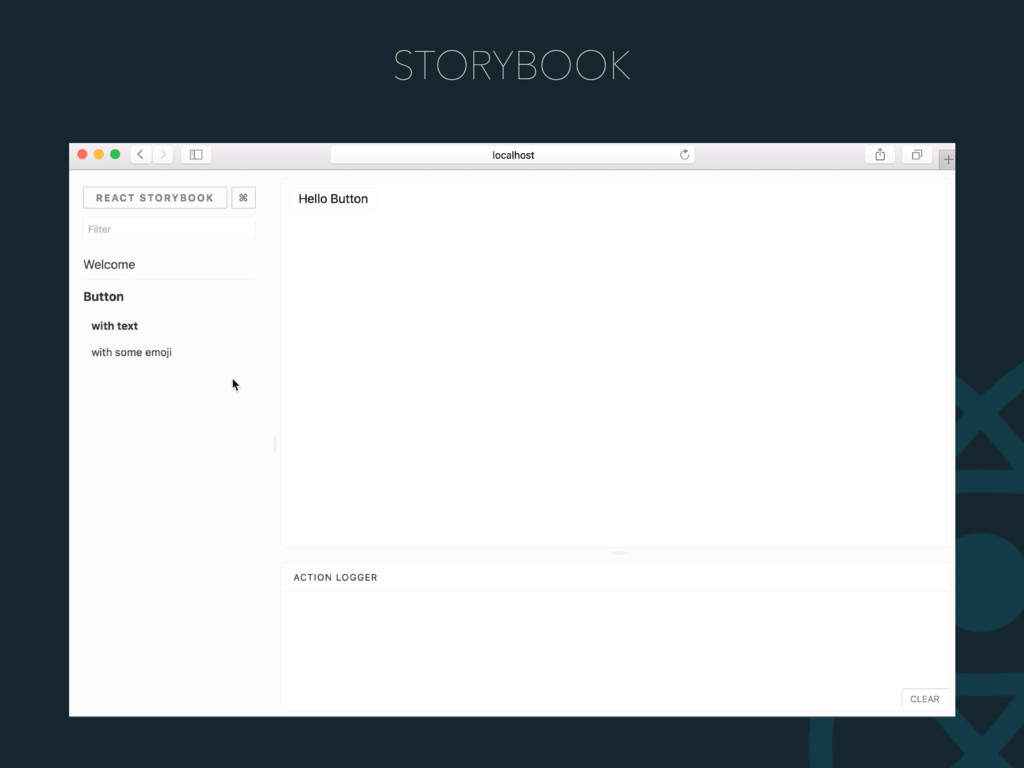Maximize window with the green button
Image resolution: width=1024 pixels, height=768 pixels.
coord(115,154)
